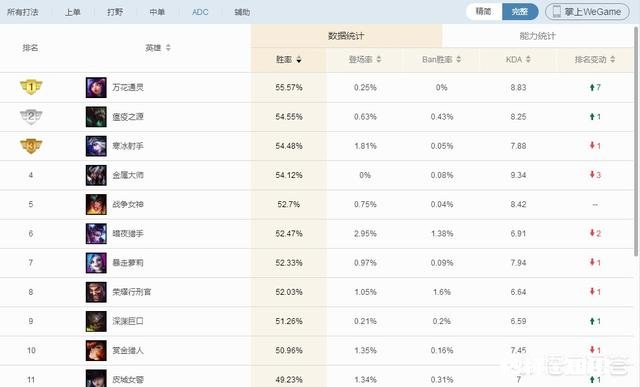This screenshot has width=640, height=387.
Task: Sort the table by 英雄 name
Action: coord(158,48)
